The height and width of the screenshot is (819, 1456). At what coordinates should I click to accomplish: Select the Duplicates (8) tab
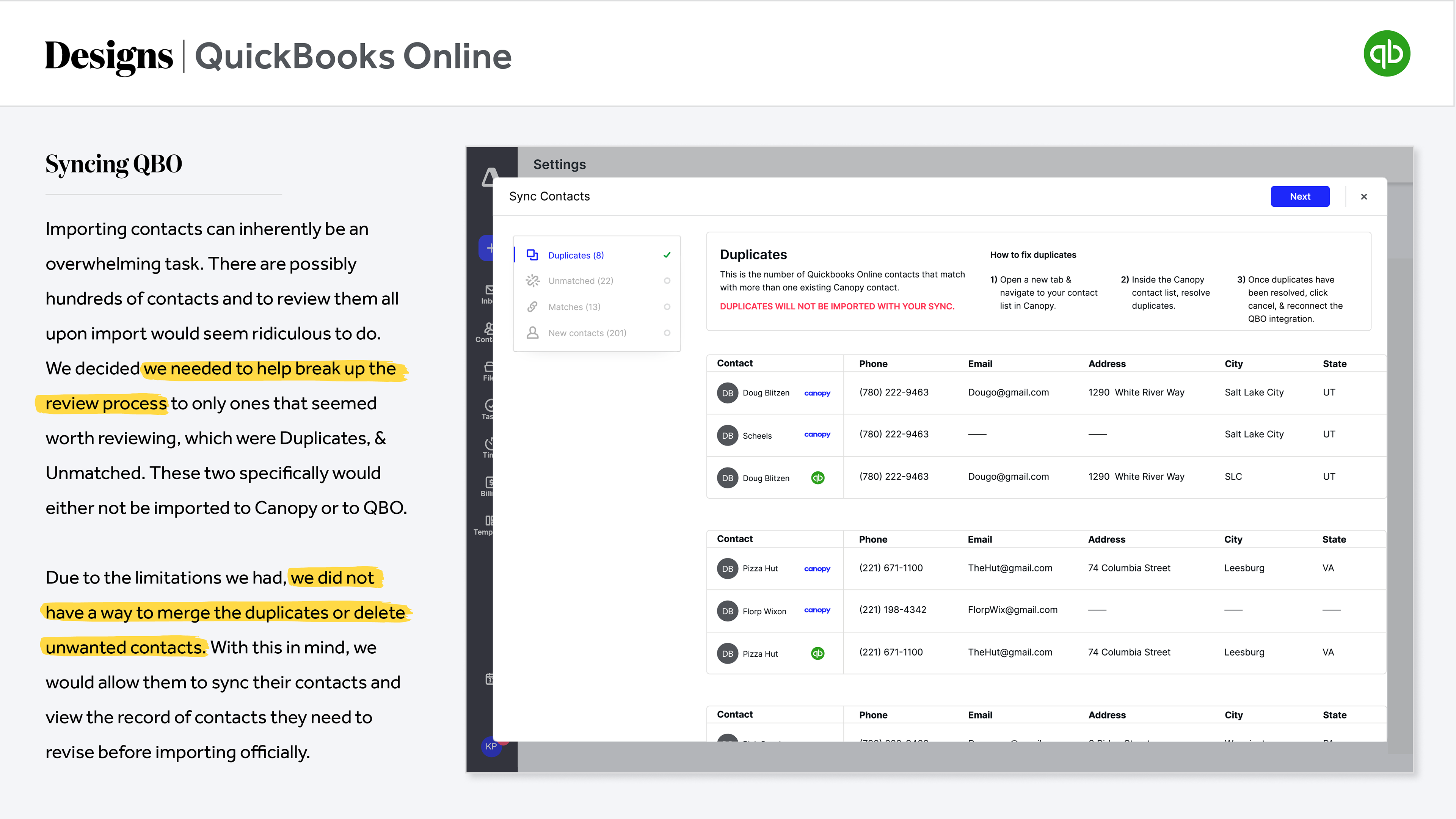click(x=597, y=255)
